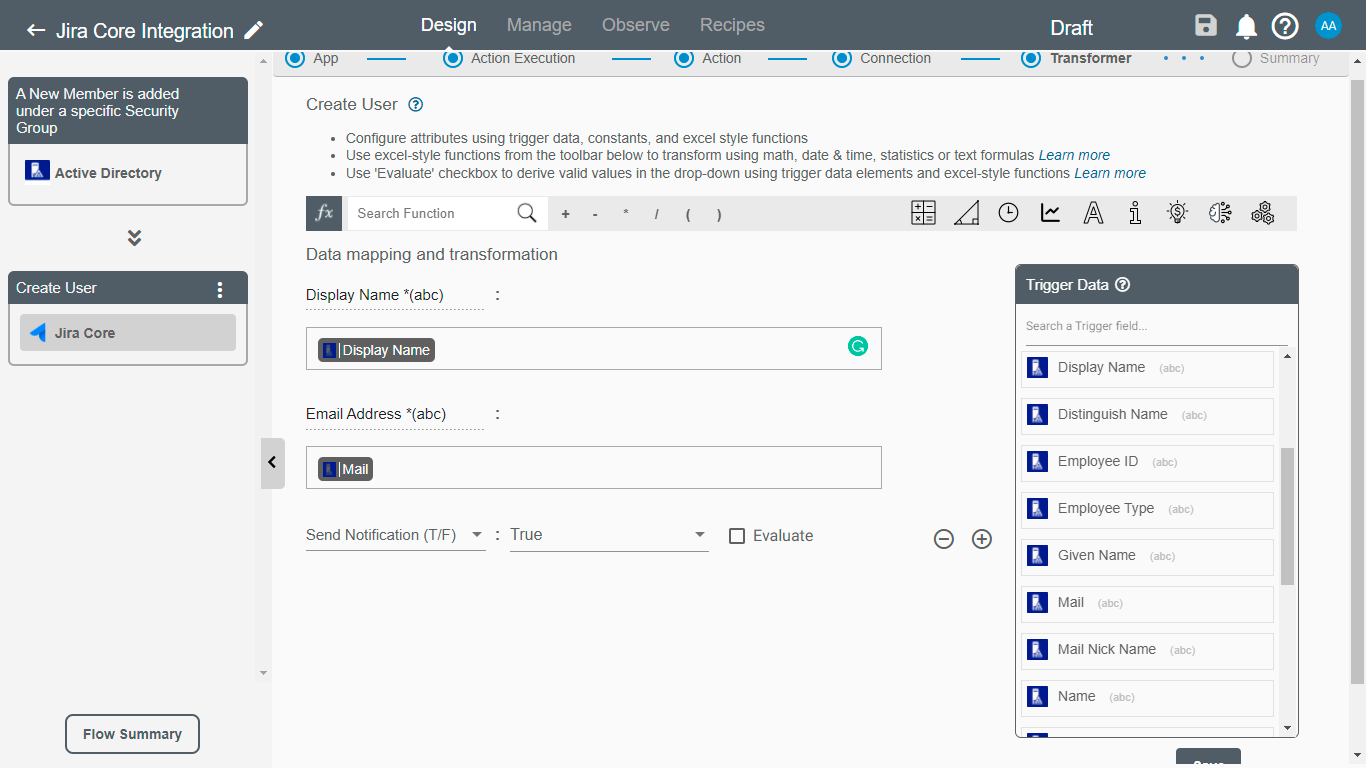Select the Transformer step radio
The image size is (1366, 768).
pos(1031,58)
